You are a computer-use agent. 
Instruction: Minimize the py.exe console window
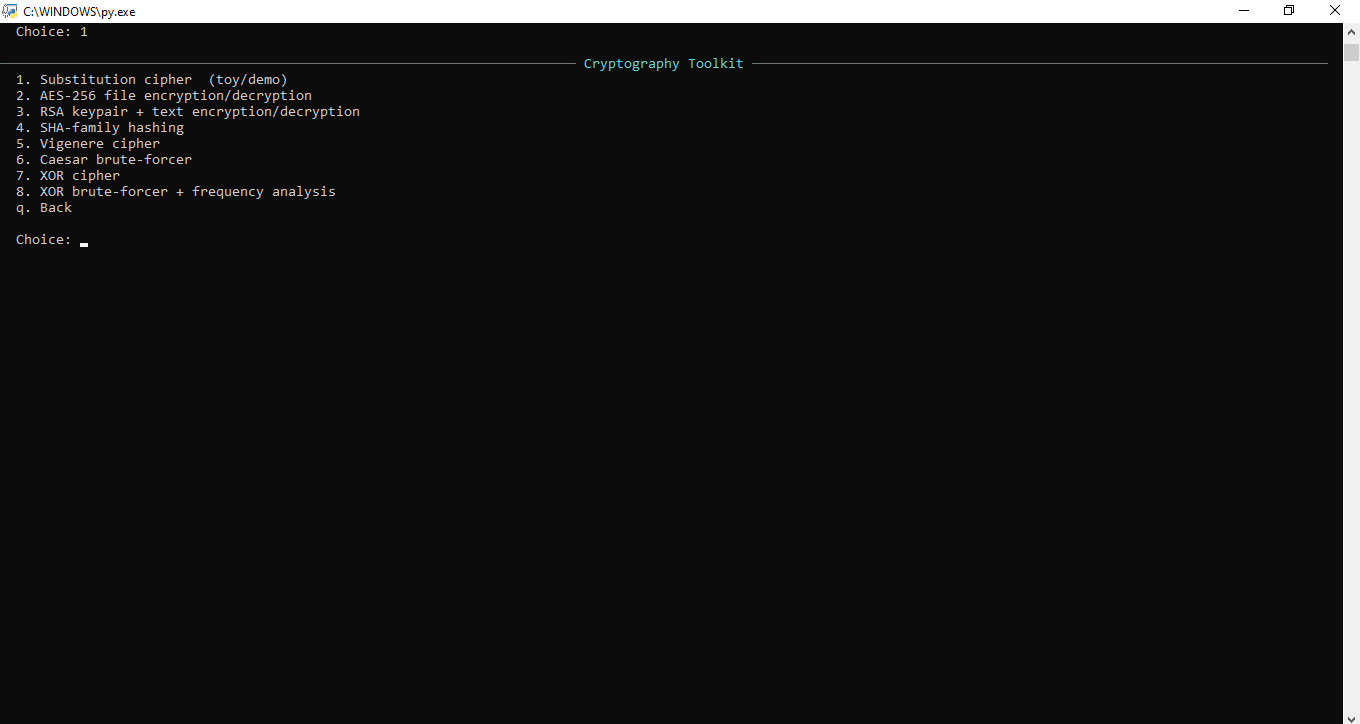tap(1244, 11)
